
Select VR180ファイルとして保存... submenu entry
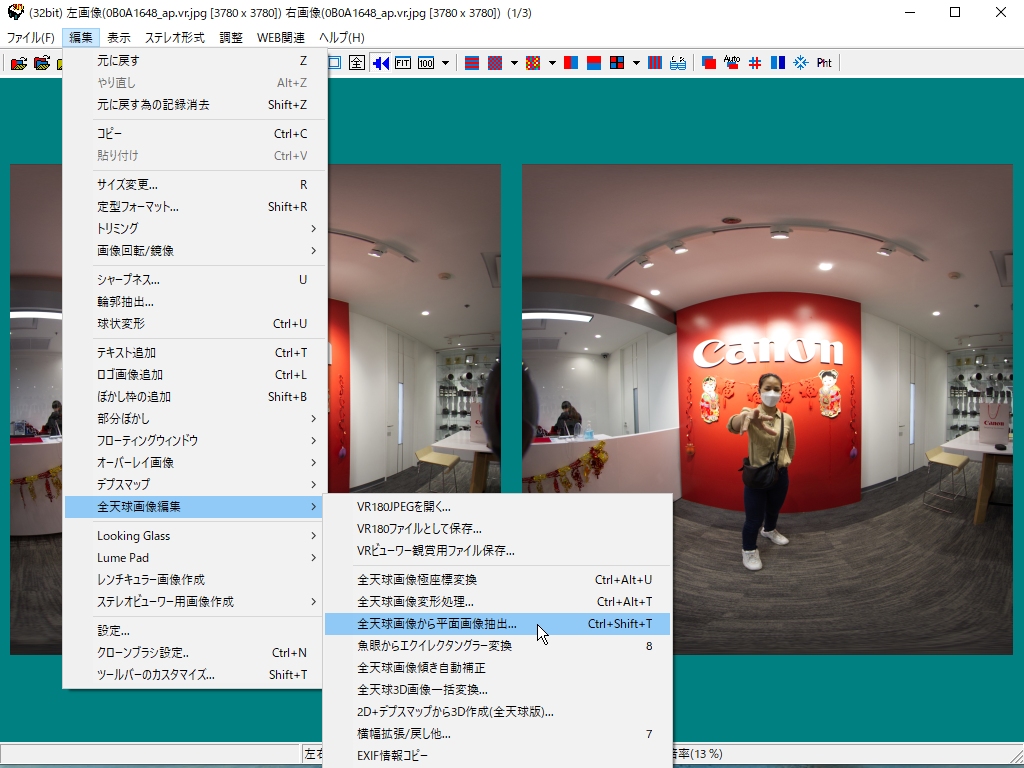click(498, 529)
